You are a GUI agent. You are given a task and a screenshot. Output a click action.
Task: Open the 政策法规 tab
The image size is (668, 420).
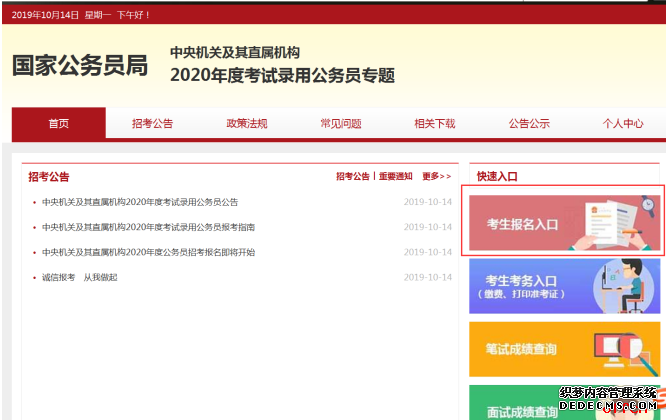tap(247, 124)
